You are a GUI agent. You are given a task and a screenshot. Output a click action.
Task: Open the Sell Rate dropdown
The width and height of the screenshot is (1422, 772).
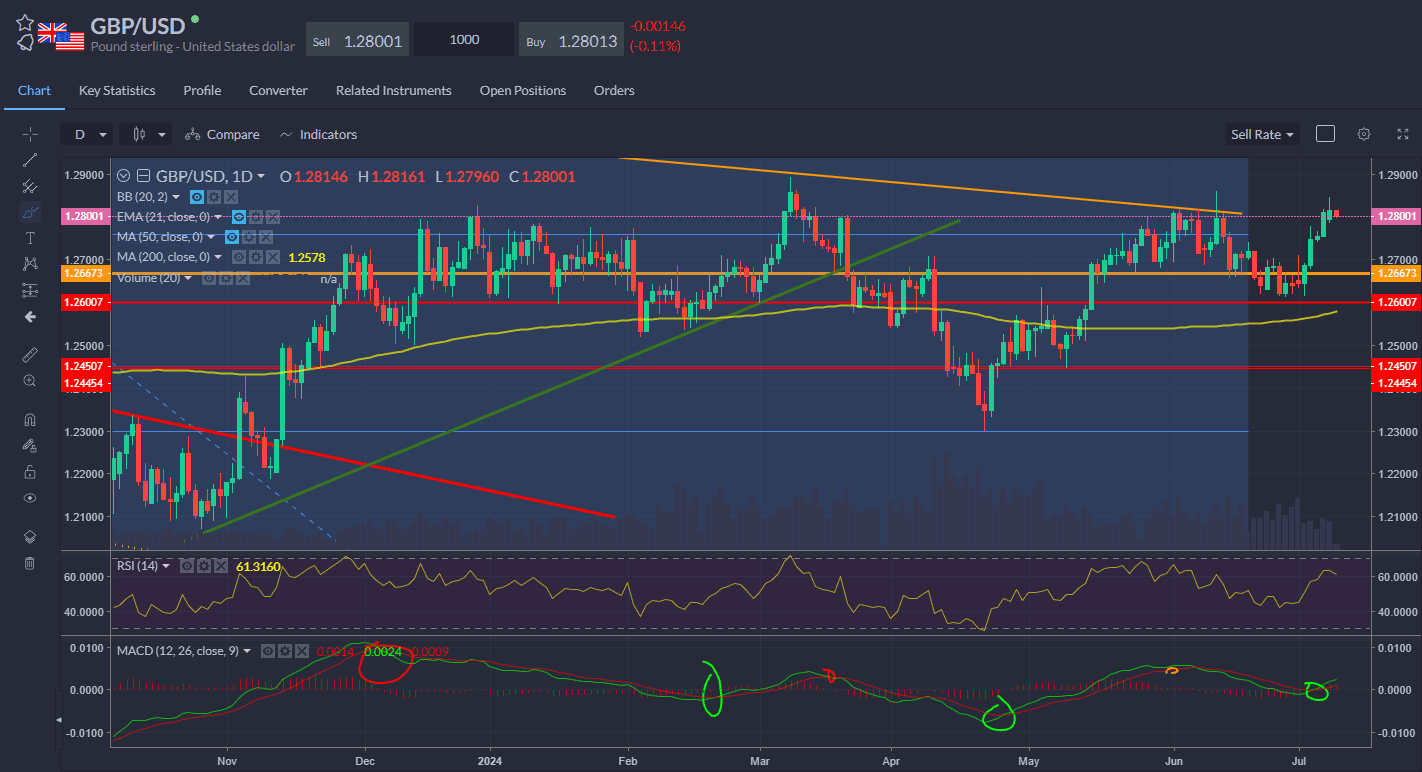coord(1262,134)
